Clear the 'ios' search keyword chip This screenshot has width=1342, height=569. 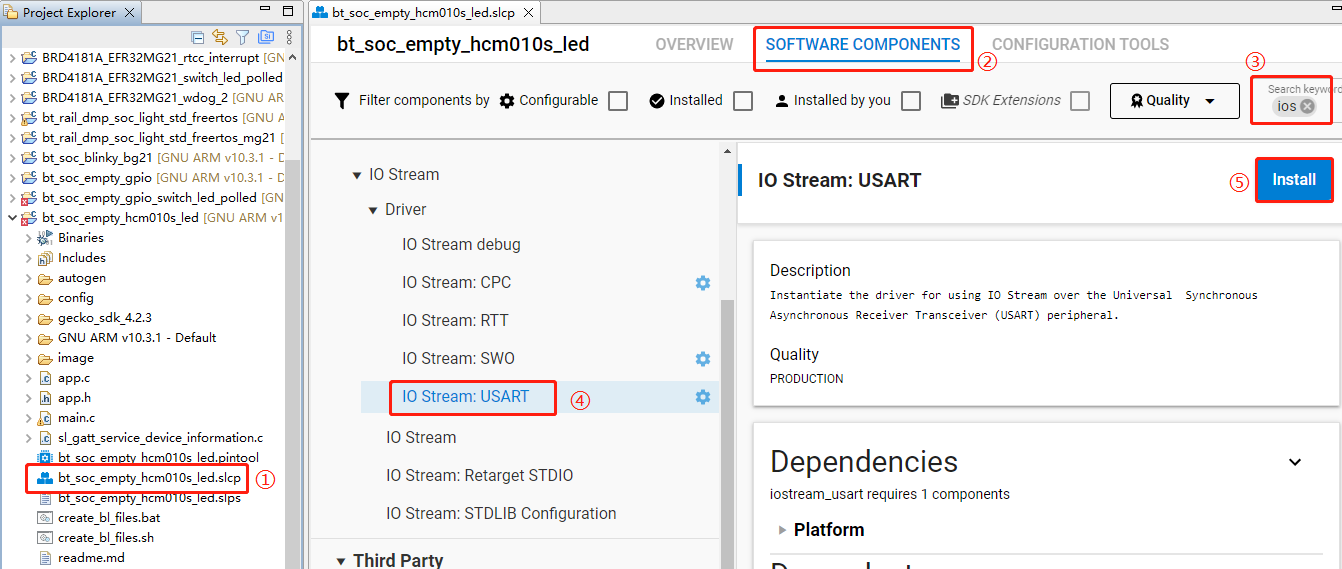(x=1307, y=106)
